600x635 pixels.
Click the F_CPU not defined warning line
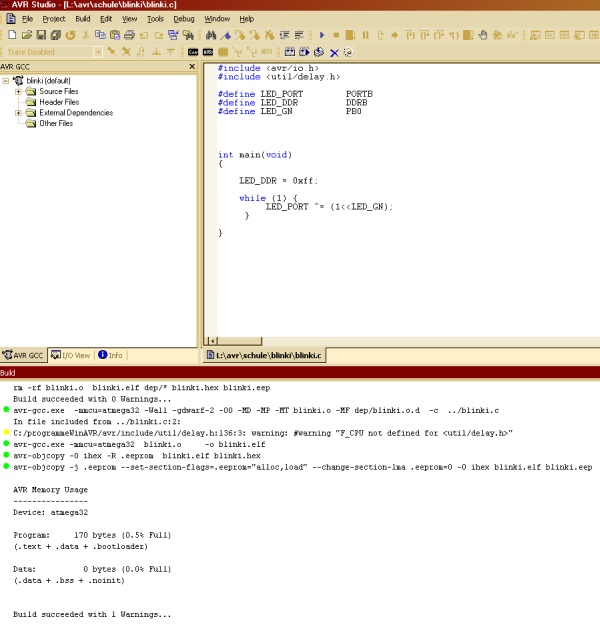pyautogui.click(x=263, y=433)
